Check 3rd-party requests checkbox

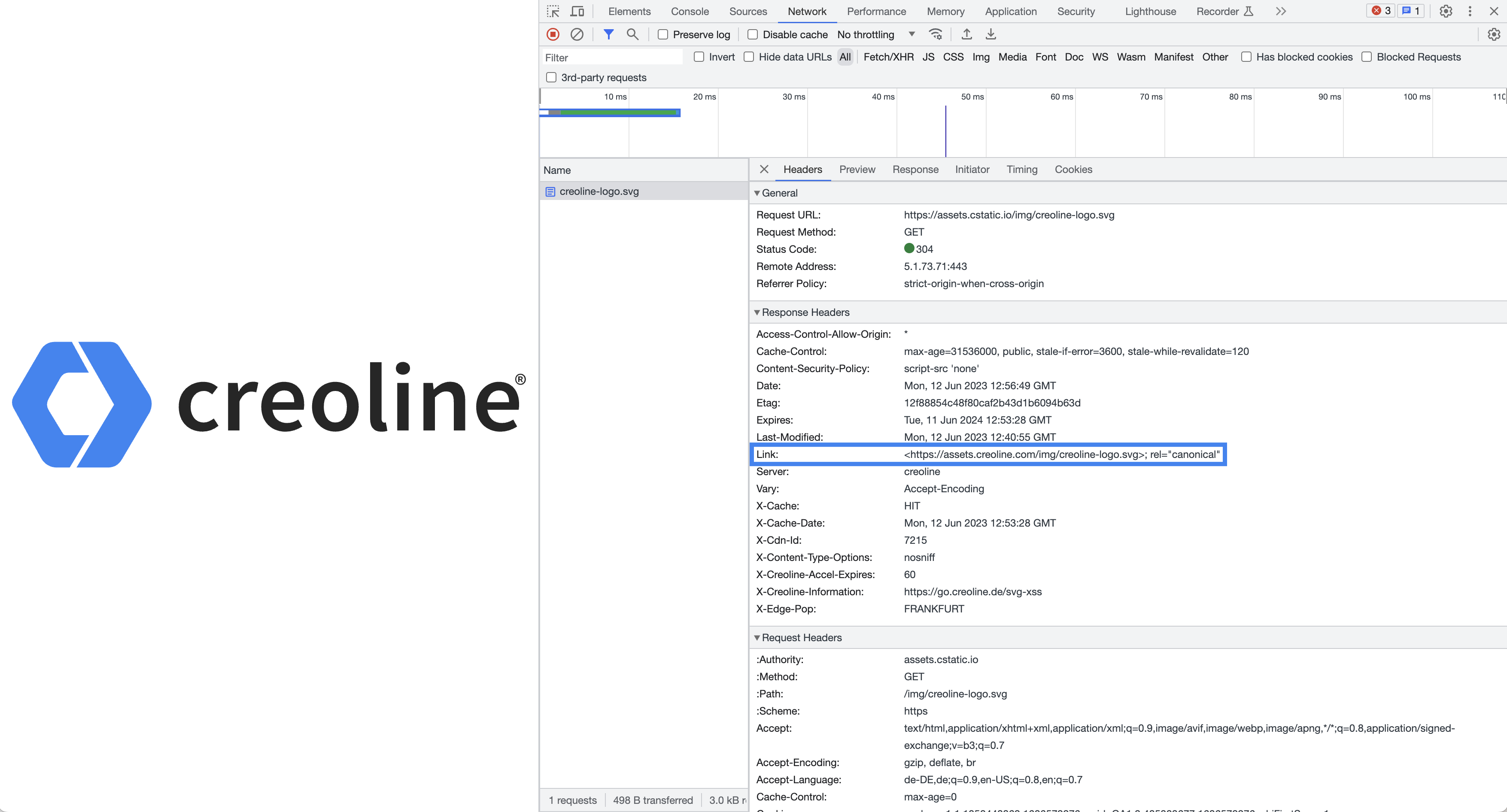550,77
